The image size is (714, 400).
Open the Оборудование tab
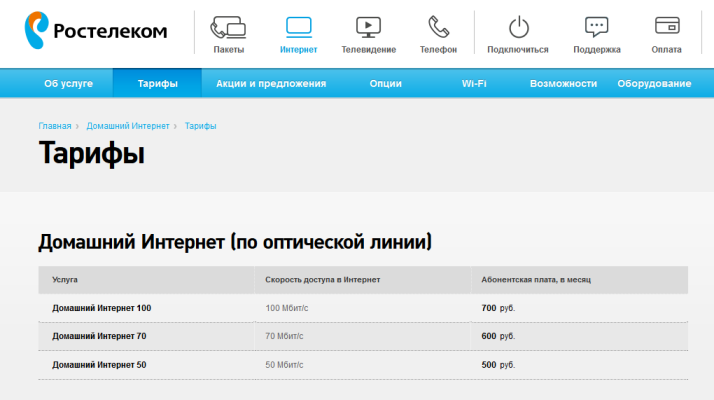click(x=654, y=84)
